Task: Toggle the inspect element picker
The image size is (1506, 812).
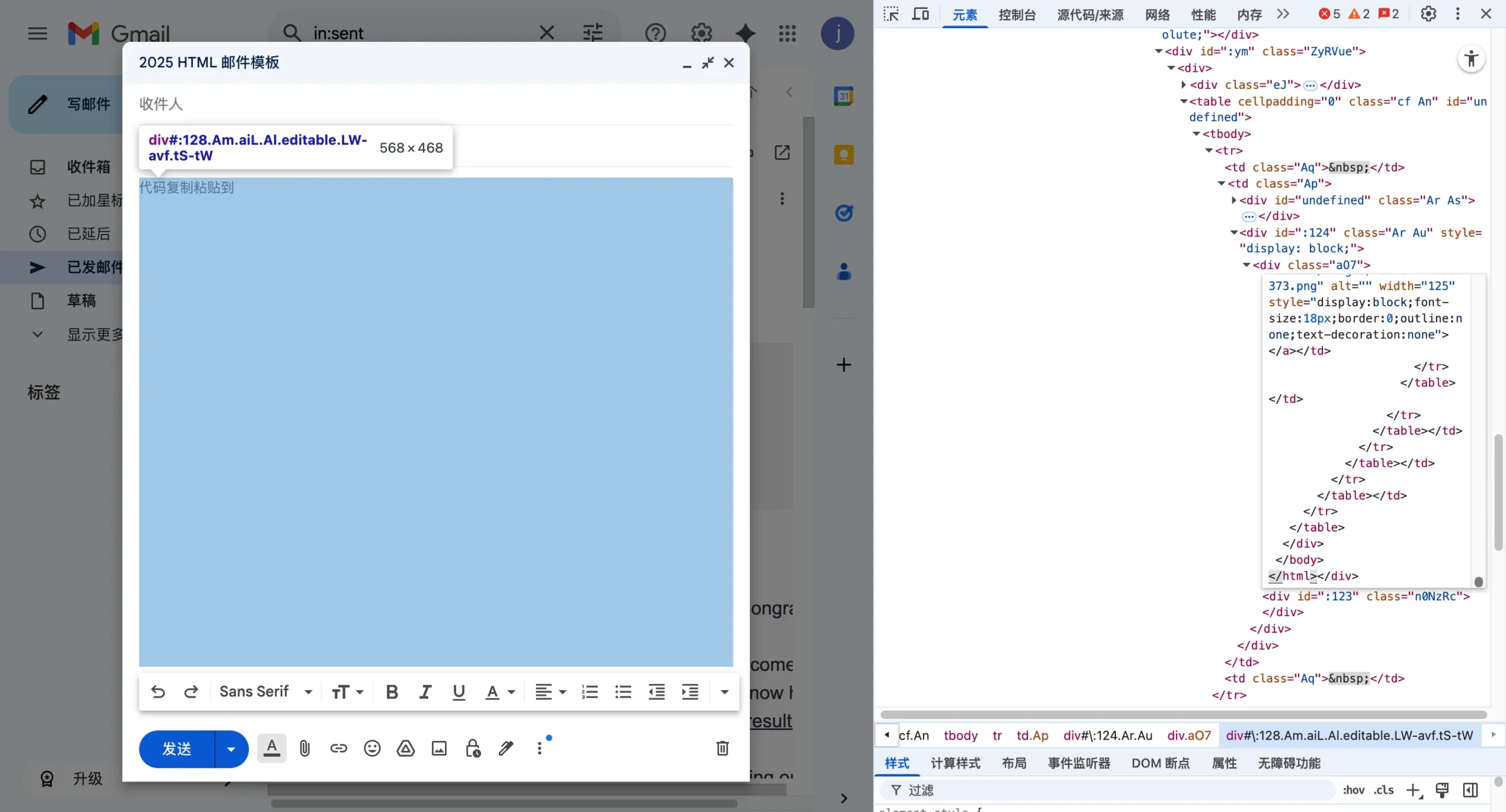Action: (891, 14)
